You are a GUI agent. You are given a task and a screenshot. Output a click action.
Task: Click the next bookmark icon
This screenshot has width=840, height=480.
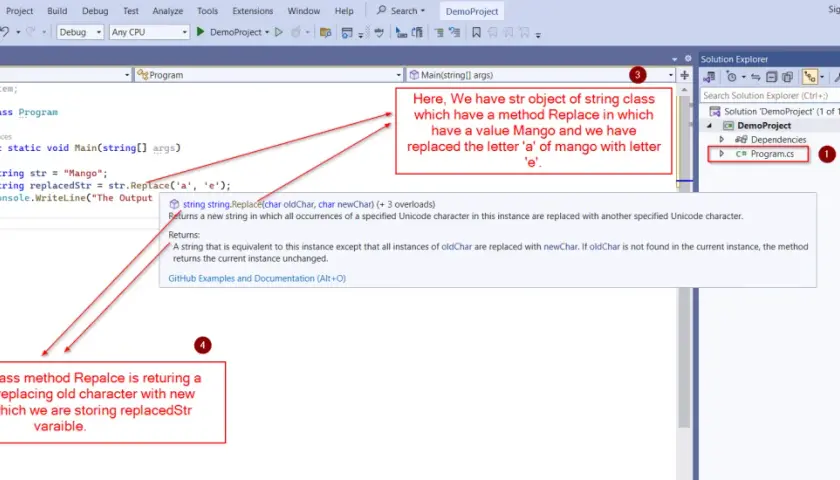pos(508,33)
